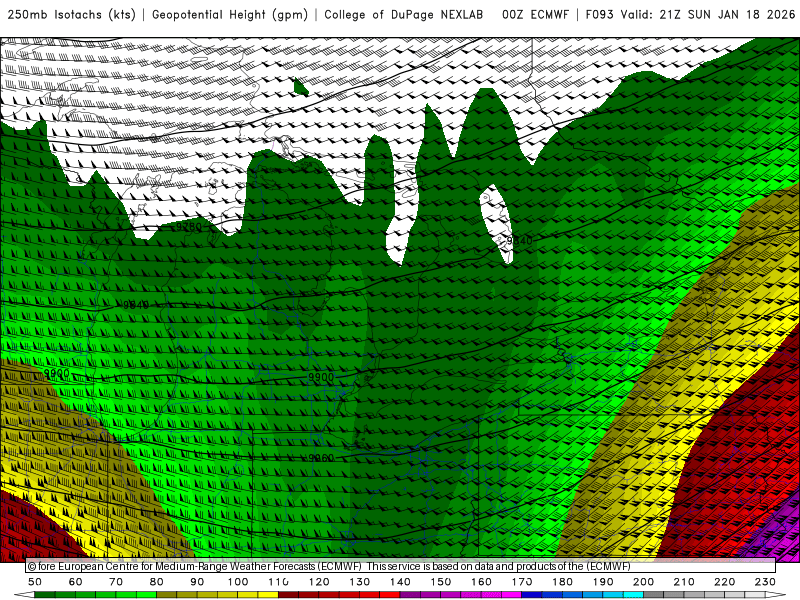
Task: Click the '170' value on the color scale
Action: point(522,582)
